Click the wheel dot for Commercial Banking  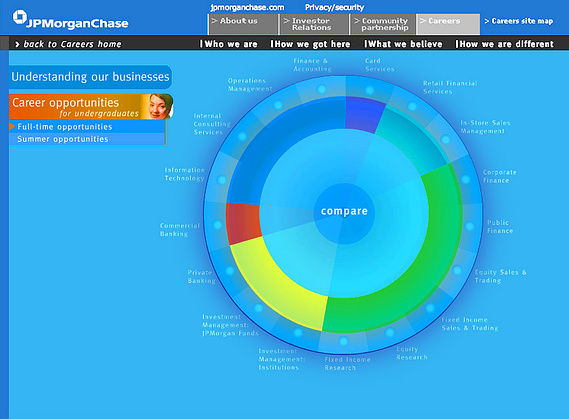click(218, 225)
